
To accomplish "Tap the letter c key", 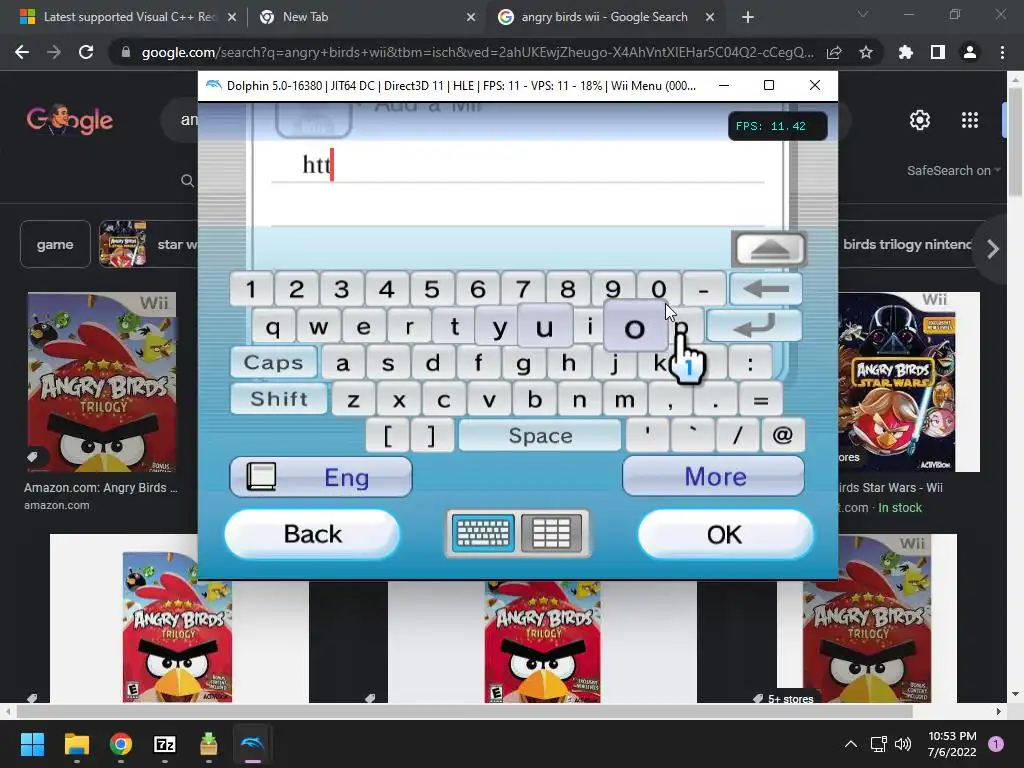I will pos(444,399).
